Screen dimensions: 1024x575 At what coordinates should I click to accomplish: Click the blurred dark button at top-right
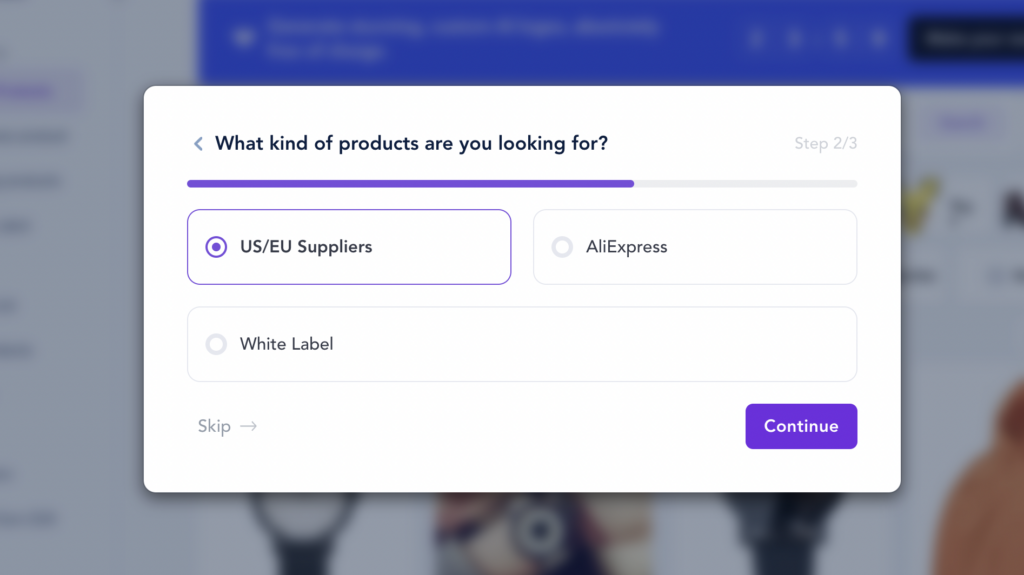point(965,38)
